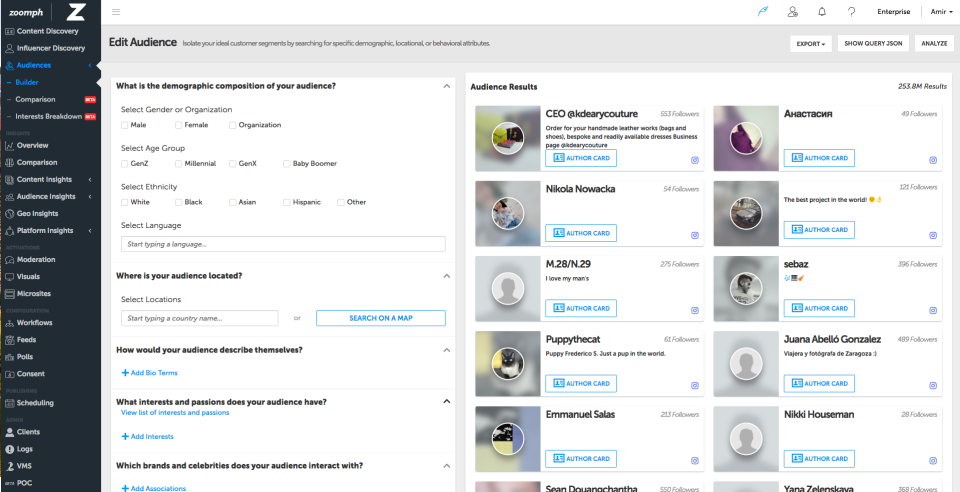Image resolution: width=960 pixels, height=492 pixels.
Task: Collapse the demographic composition section
Action: tap(446, 86)
